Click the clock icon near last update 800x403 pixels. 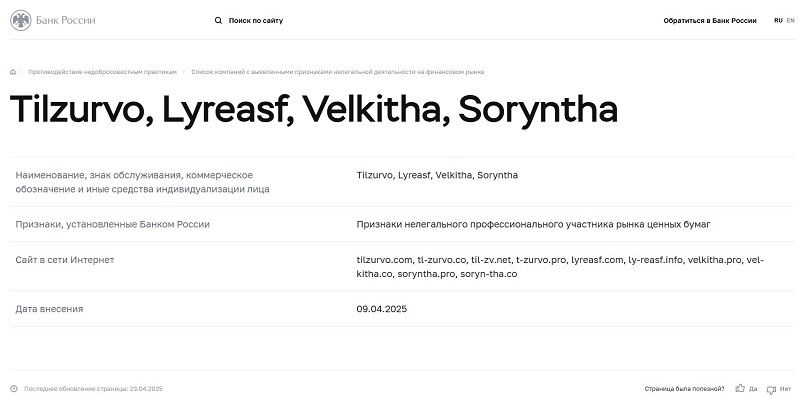14,389
